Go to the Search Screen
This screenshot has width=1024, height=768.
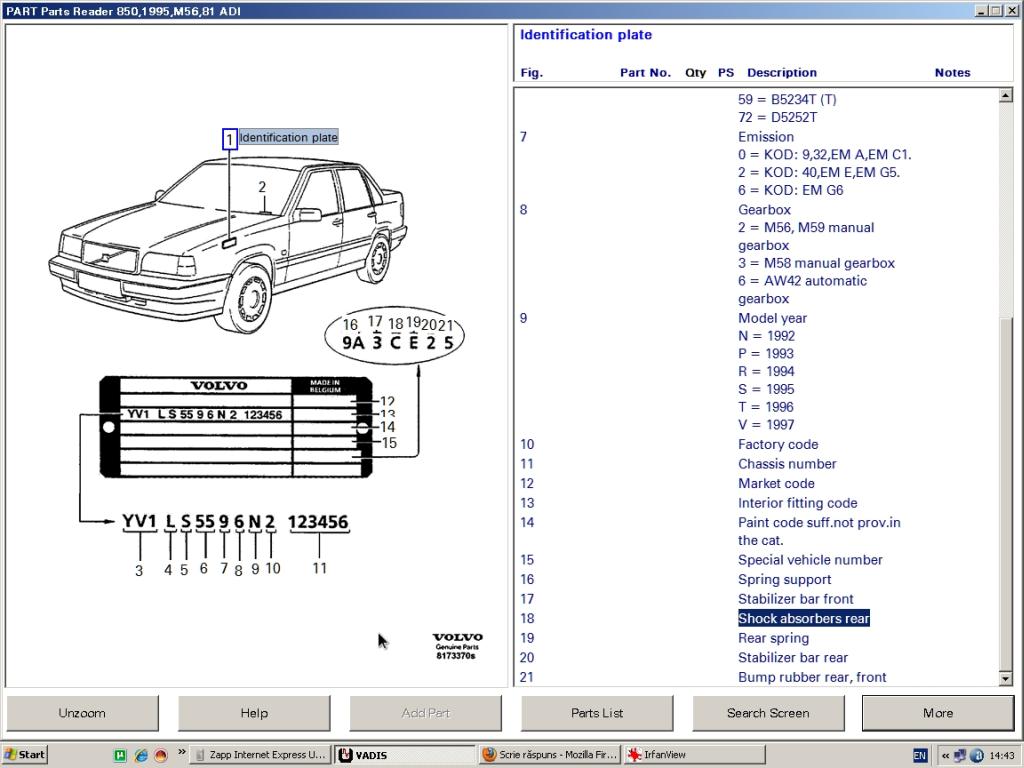click(x=768, y=712)
